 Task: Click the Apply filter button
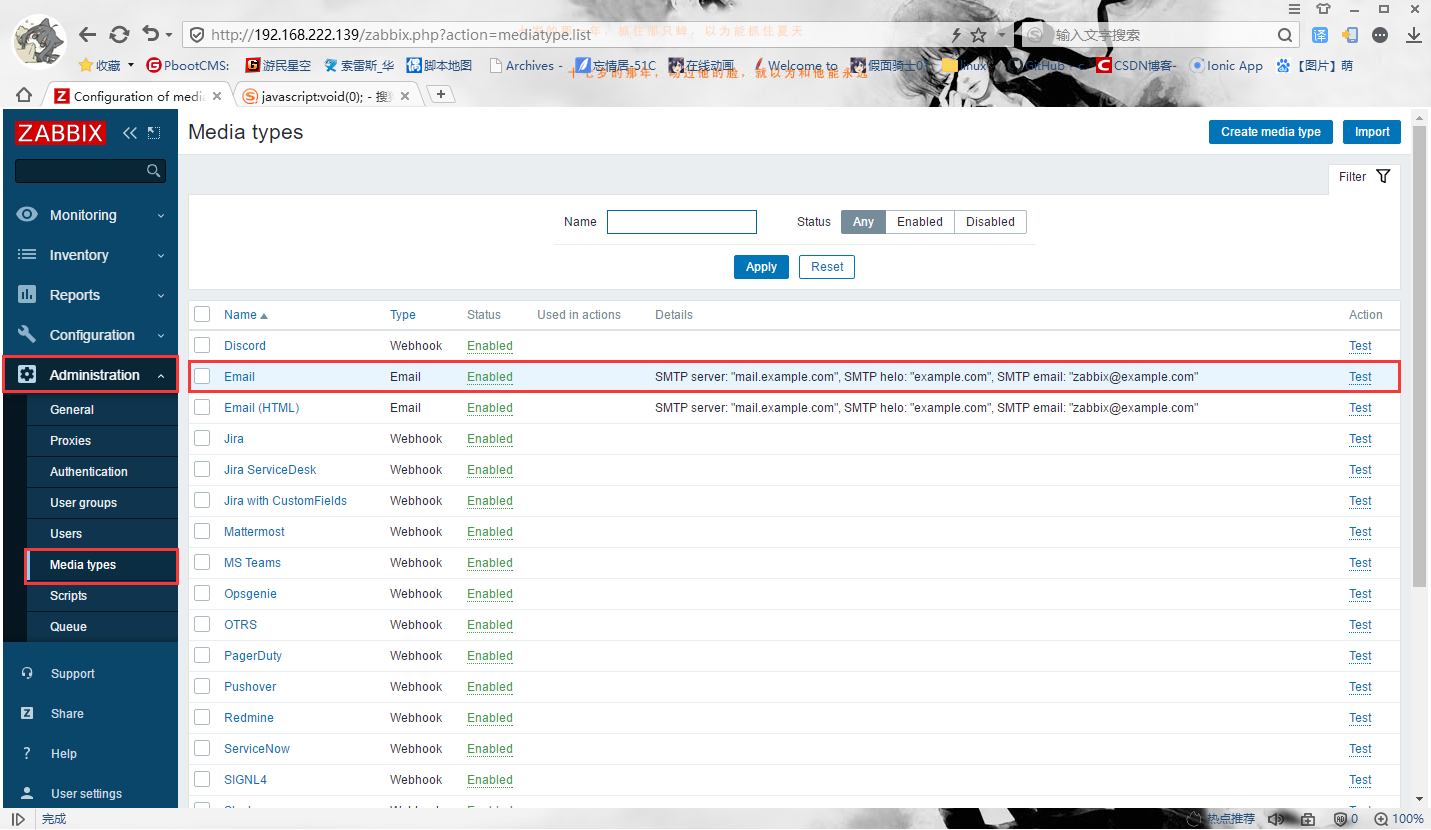[761, 267]
